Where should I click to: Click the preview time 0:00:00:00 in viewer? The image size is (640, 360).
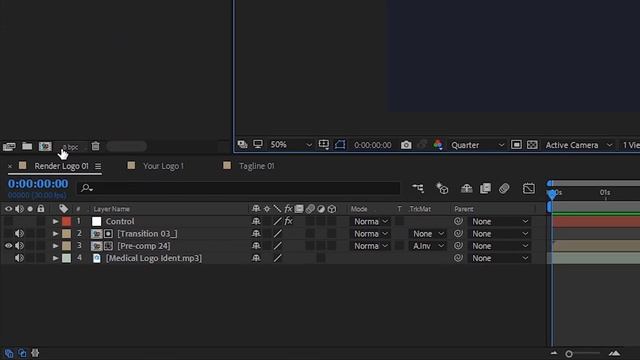pyautogui.click(x=373, y=145)
